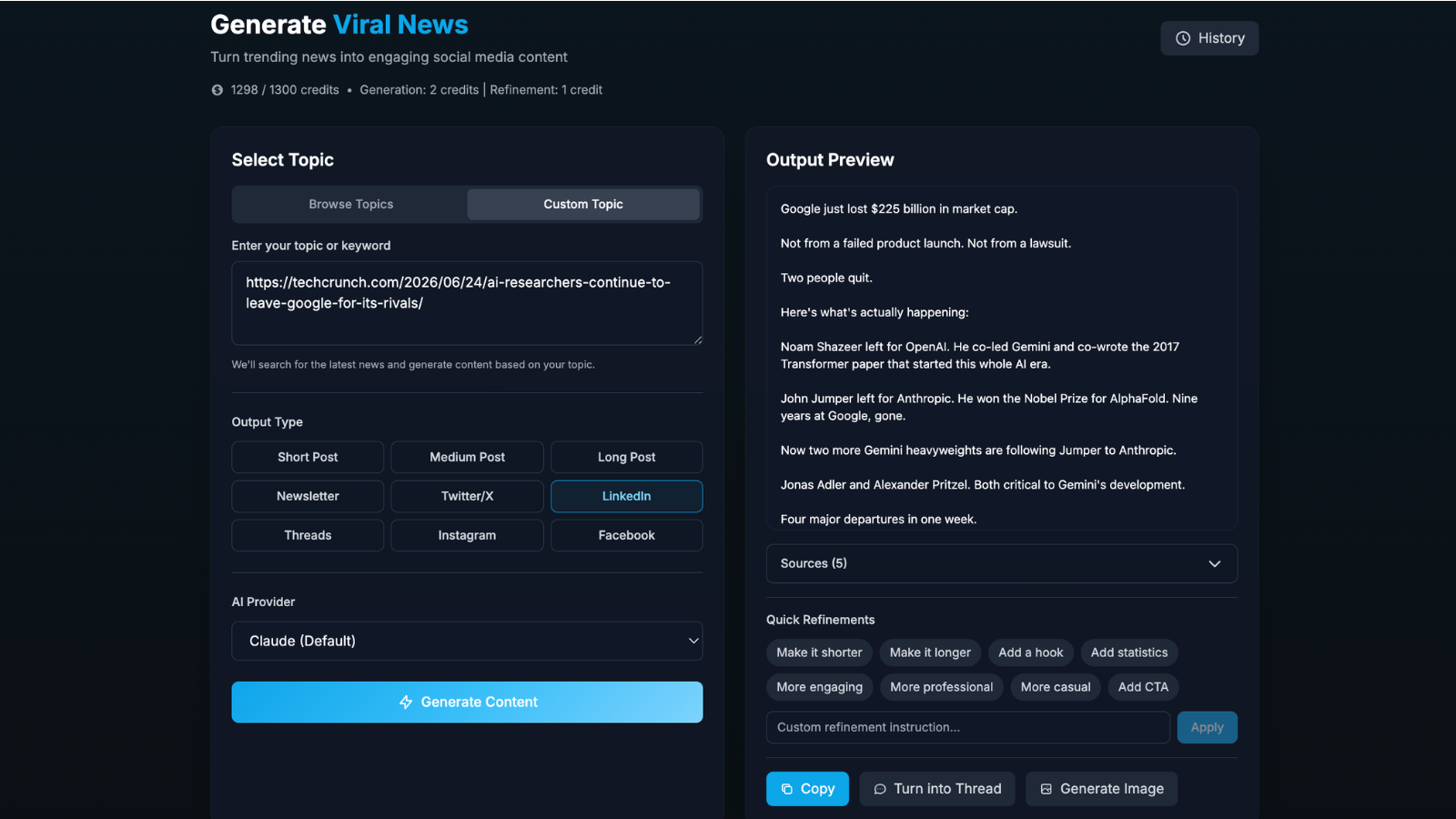Select the Newsletter output type
The height and width of the screenshot is (819, 1456).
tap(308, 496)
